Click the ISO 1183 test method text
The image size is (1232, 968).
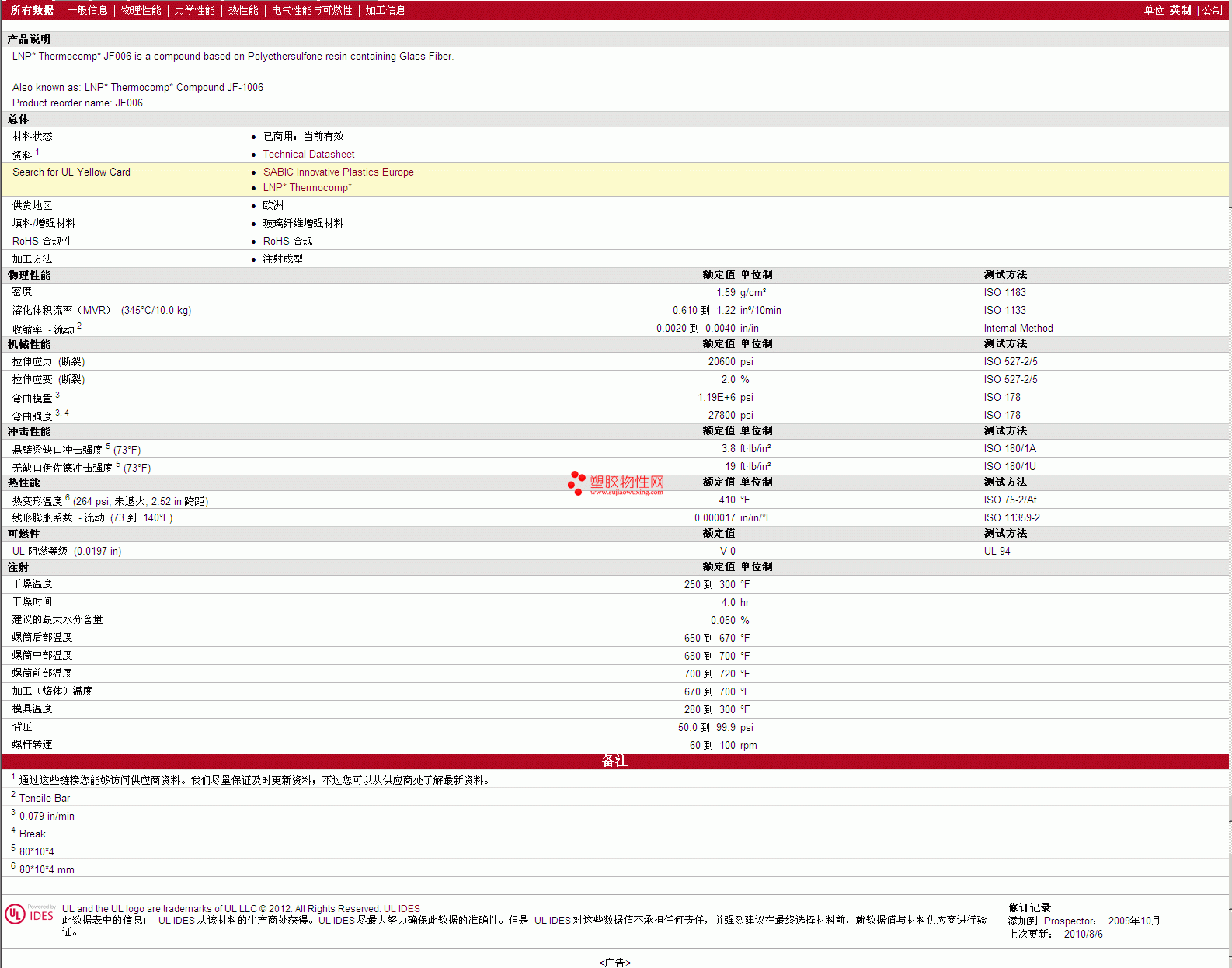[1004, 292]
